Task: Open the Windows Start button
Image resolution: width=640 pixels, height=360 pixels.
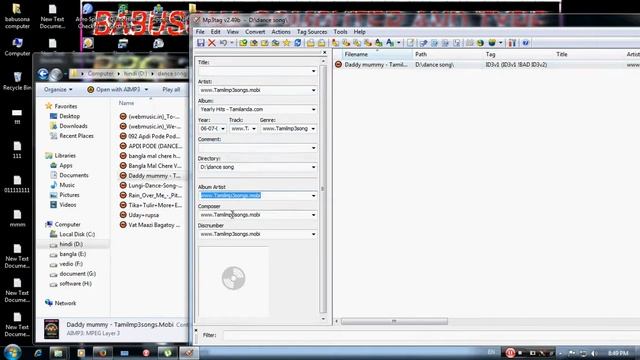Action: pos(13,352)
